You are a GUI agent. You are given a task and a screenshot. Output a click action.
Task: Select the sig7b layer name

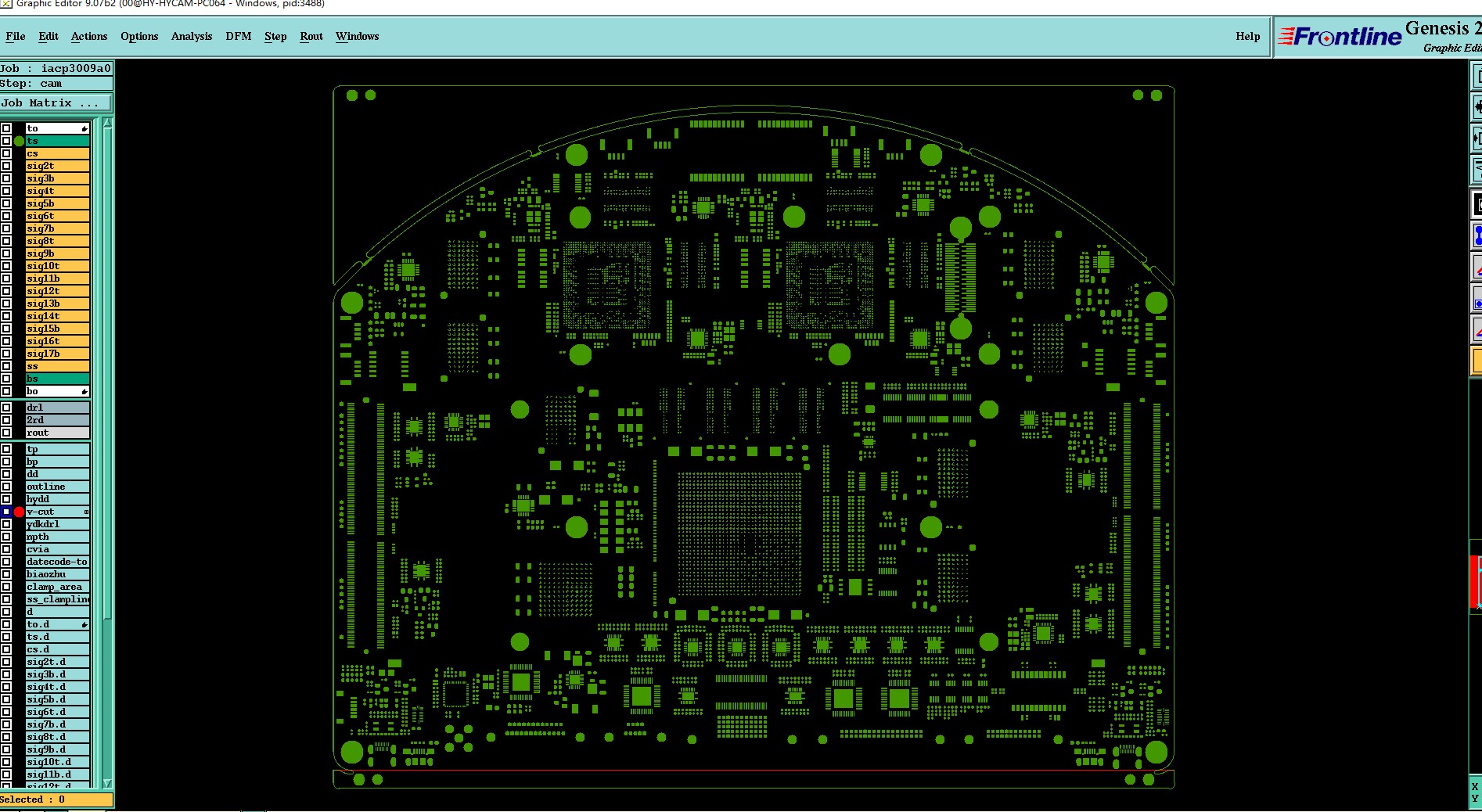[57, 228]
